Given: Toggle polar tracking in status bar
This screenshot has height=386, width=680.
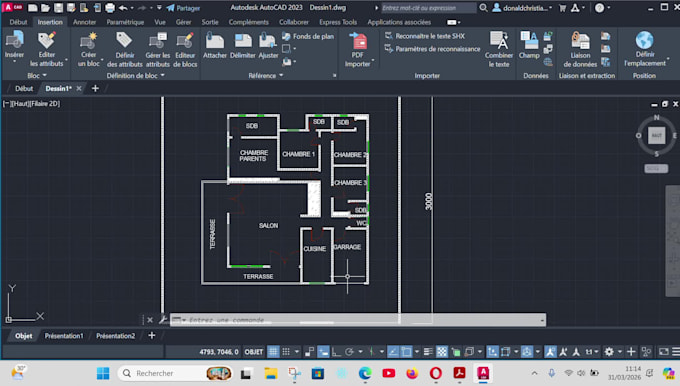Looking at the screenshot, I should (x=349, y=352).
